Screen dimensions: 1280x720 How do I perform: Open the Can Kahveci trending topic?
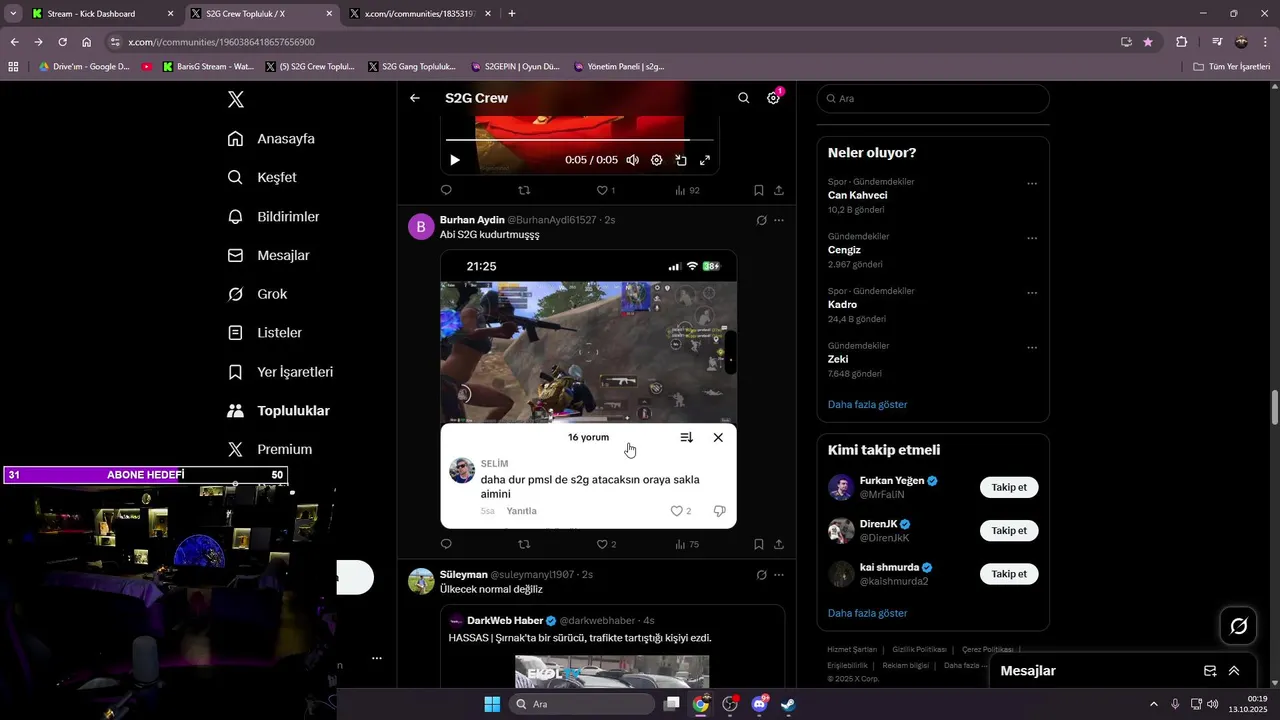[858, 195]
